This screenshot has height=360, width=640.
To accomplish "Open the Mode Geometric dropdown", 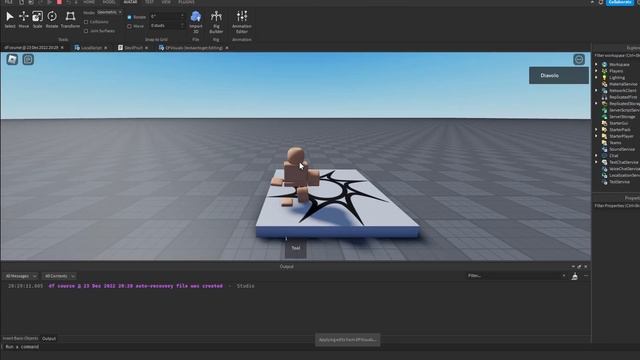I will pos(109,13).
